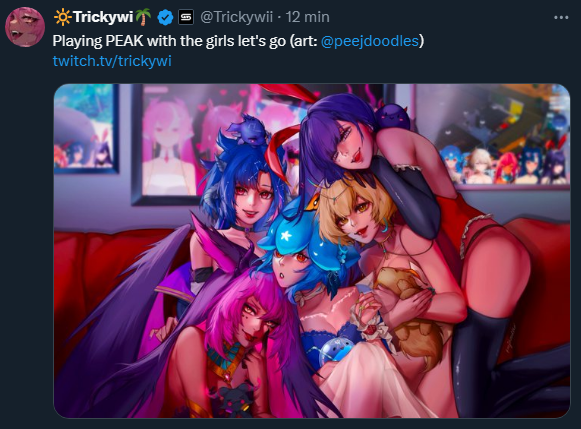Screen dimensions: 581x429
Task: Open Trickywi's profile avatar
Action: point(25,27)
